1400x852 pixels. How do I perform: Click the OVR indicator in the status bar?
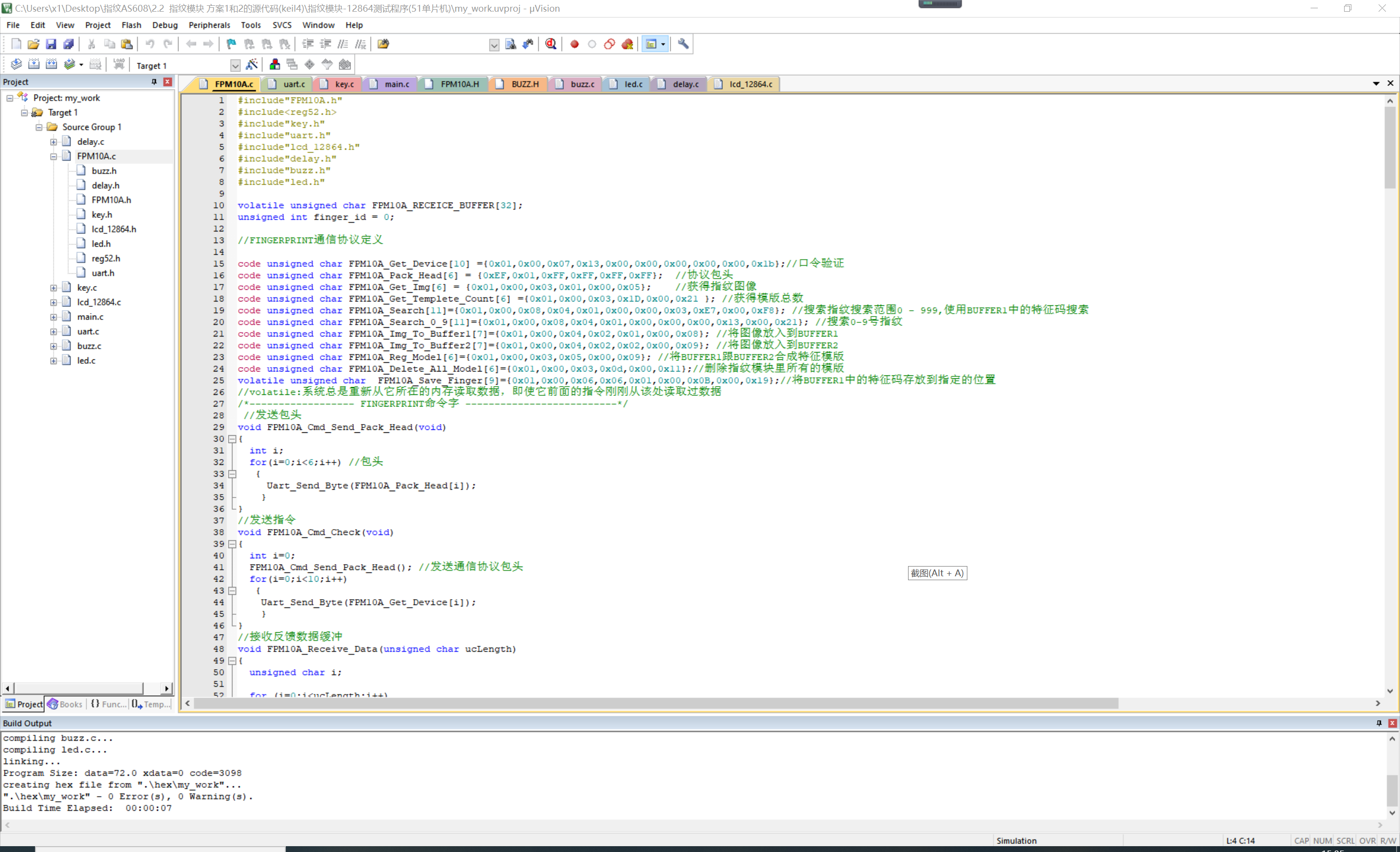point(1367,841)
